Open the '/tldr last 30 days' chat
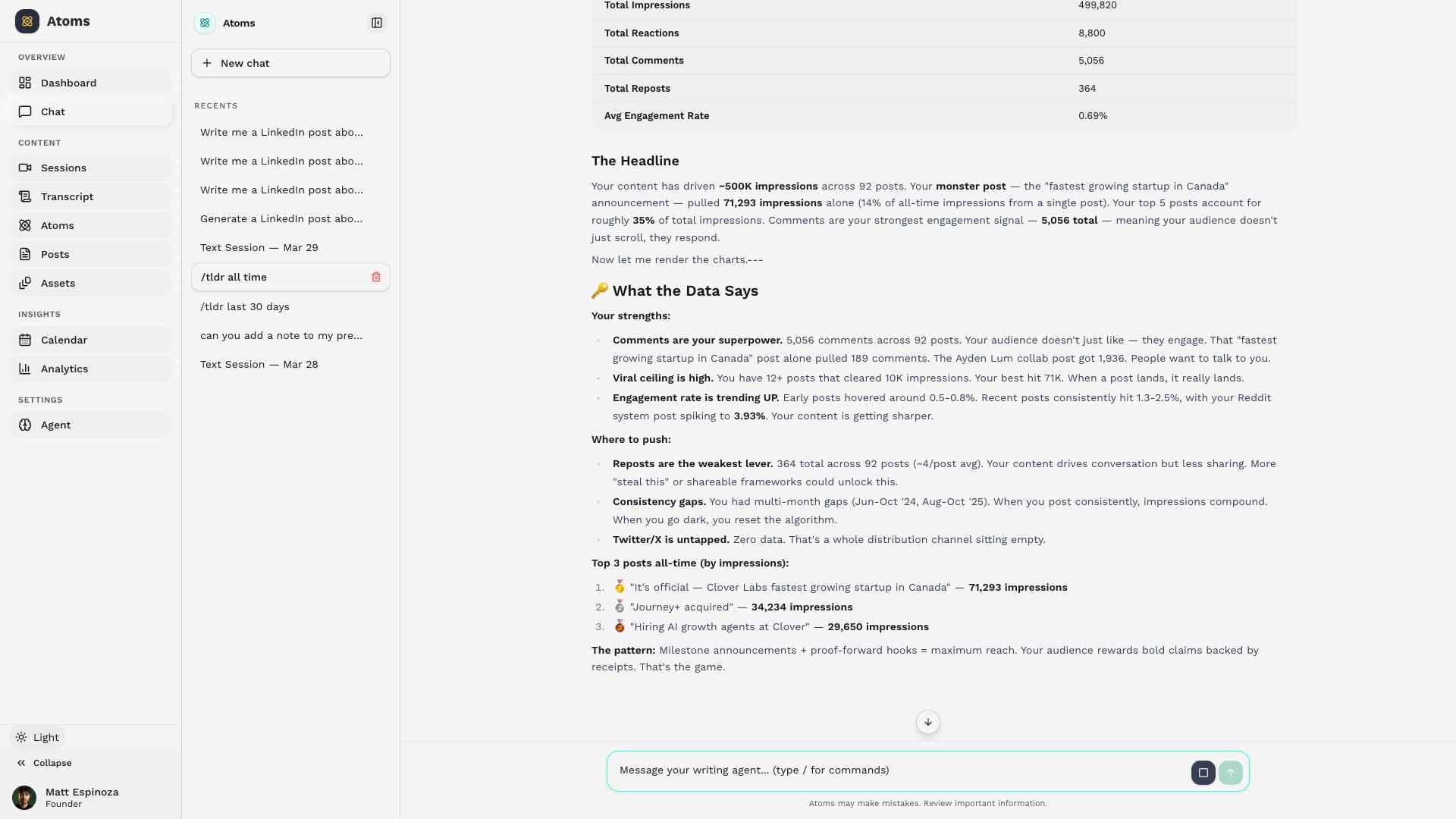The width and height of the screenshot is (1456, 819). tap(245, 307)
